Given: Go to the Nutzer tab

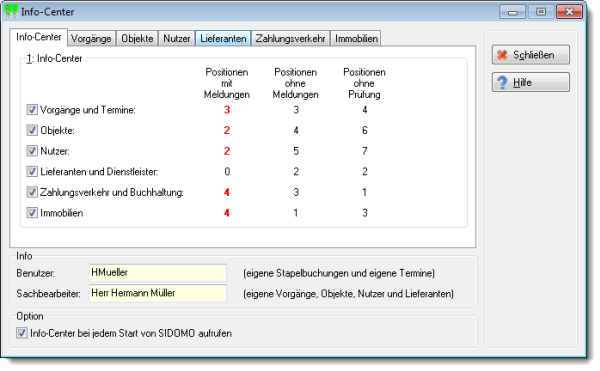Looking at the screenshot, I should (x=176, y=39).
